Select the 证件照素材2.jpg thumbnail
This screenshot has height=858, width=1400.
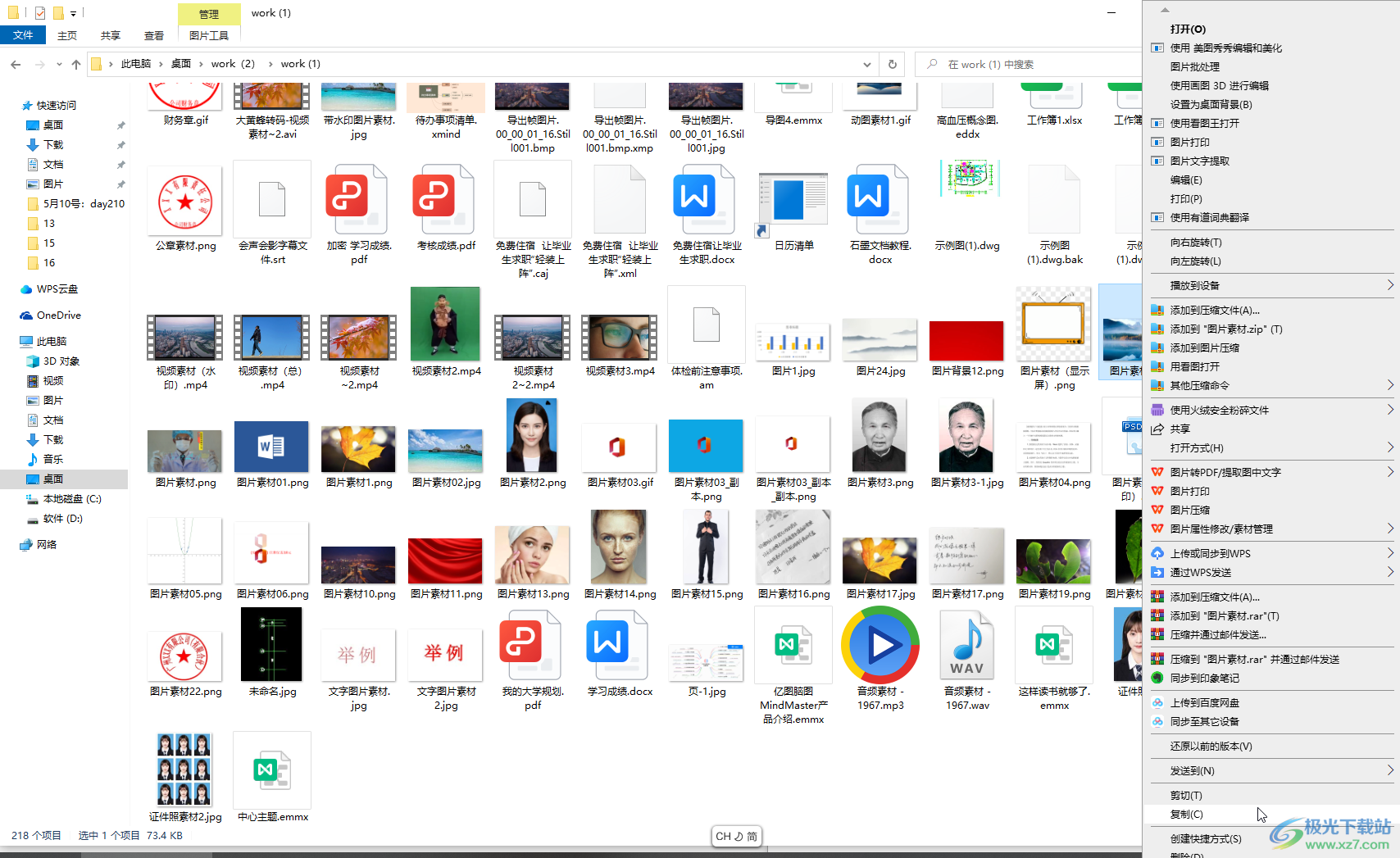click(x=184, y=769)
